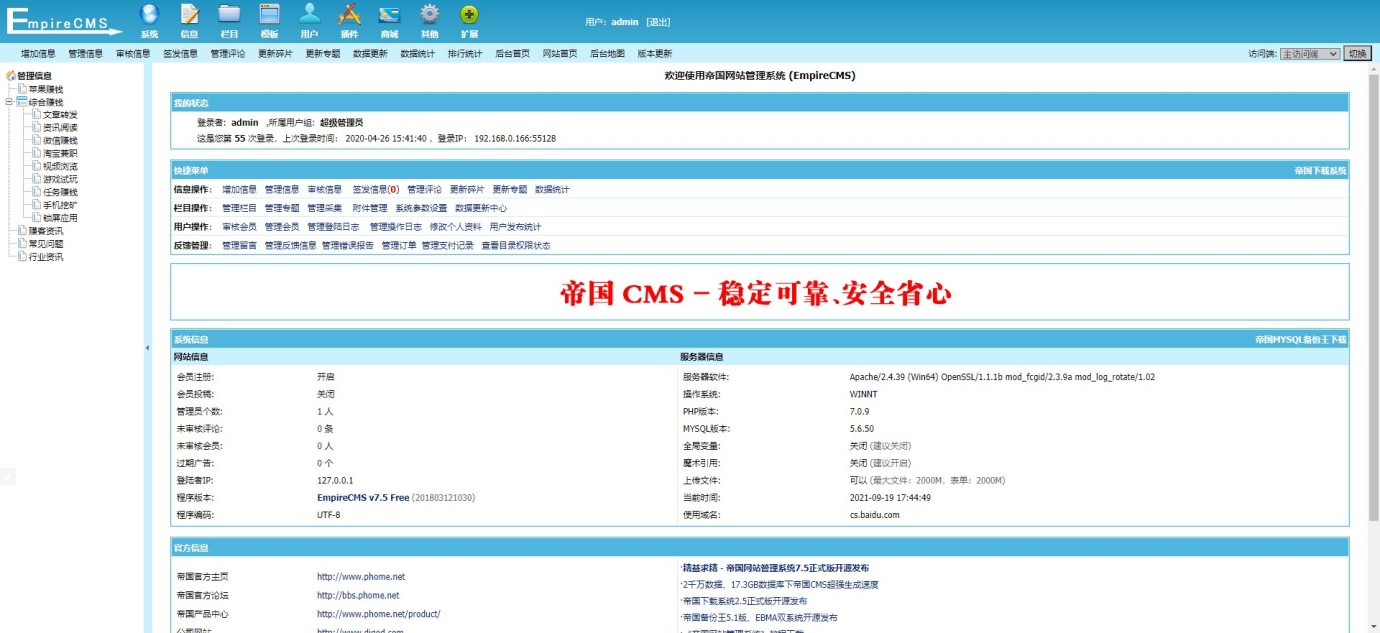Open 用户发布统计 in the quick menu
This screenshot has height=633, width=1380.
pyautogui.click(x=516, y=227)
